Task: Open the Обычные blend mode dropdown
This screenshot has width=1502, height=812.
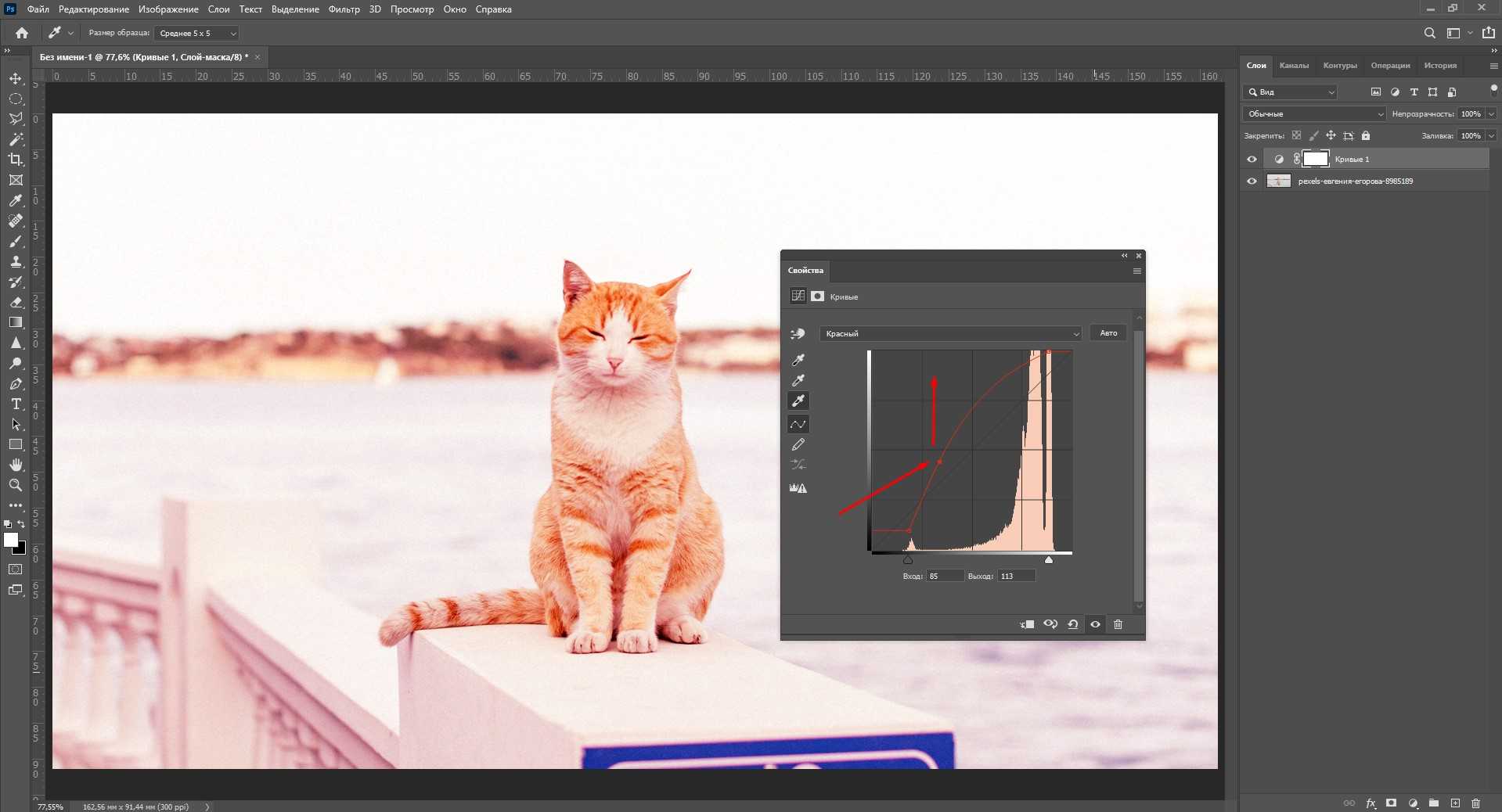Action: pos(1314,114)
